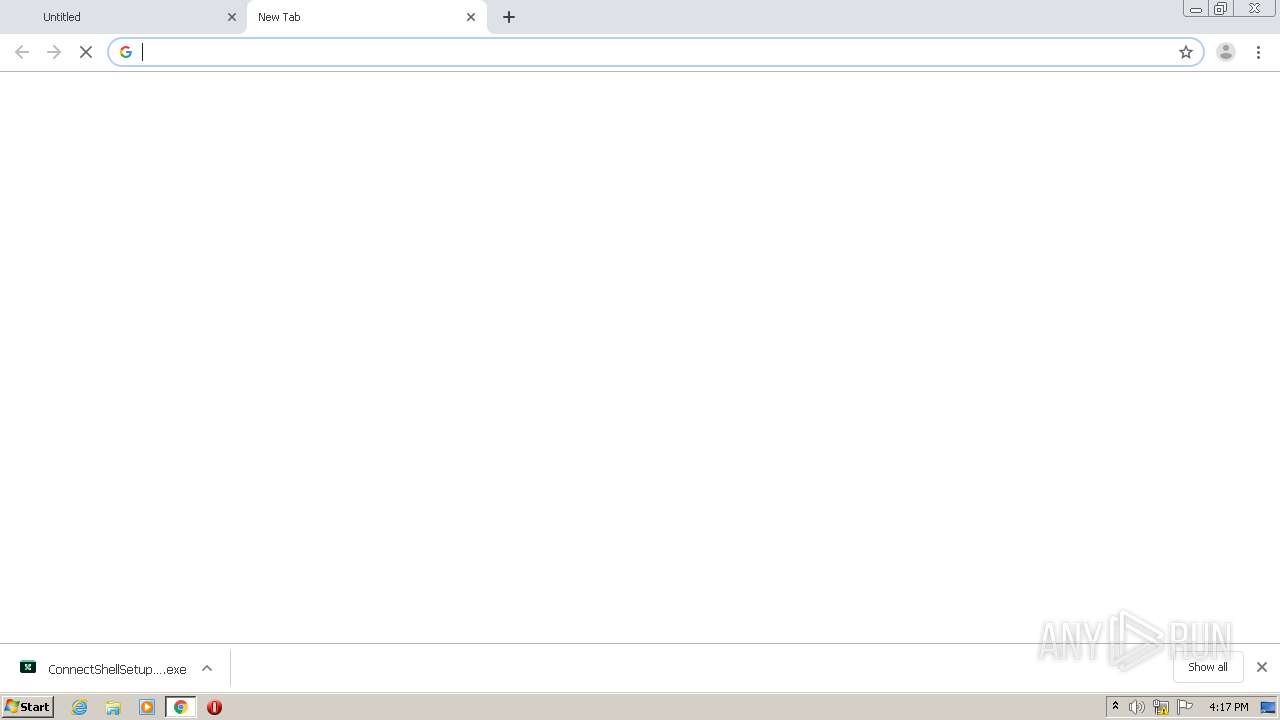Image resolution: width=1280 pixels, height=720 pixels.
Task: Open the network tray icon
Action: pos(1161,707)
